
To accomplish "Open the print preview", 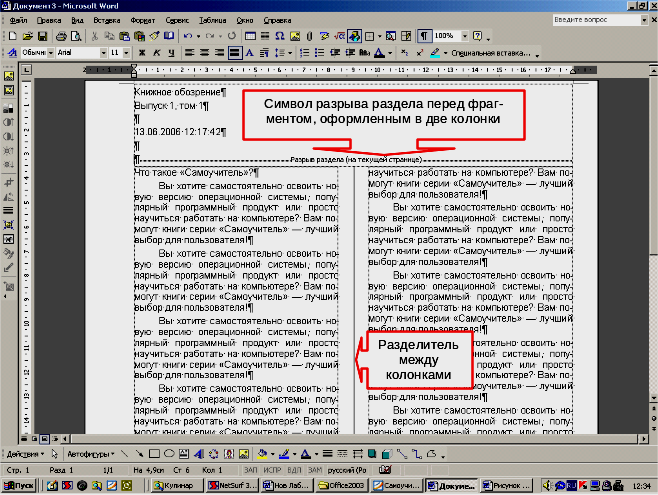I will (x=76, y=36).
